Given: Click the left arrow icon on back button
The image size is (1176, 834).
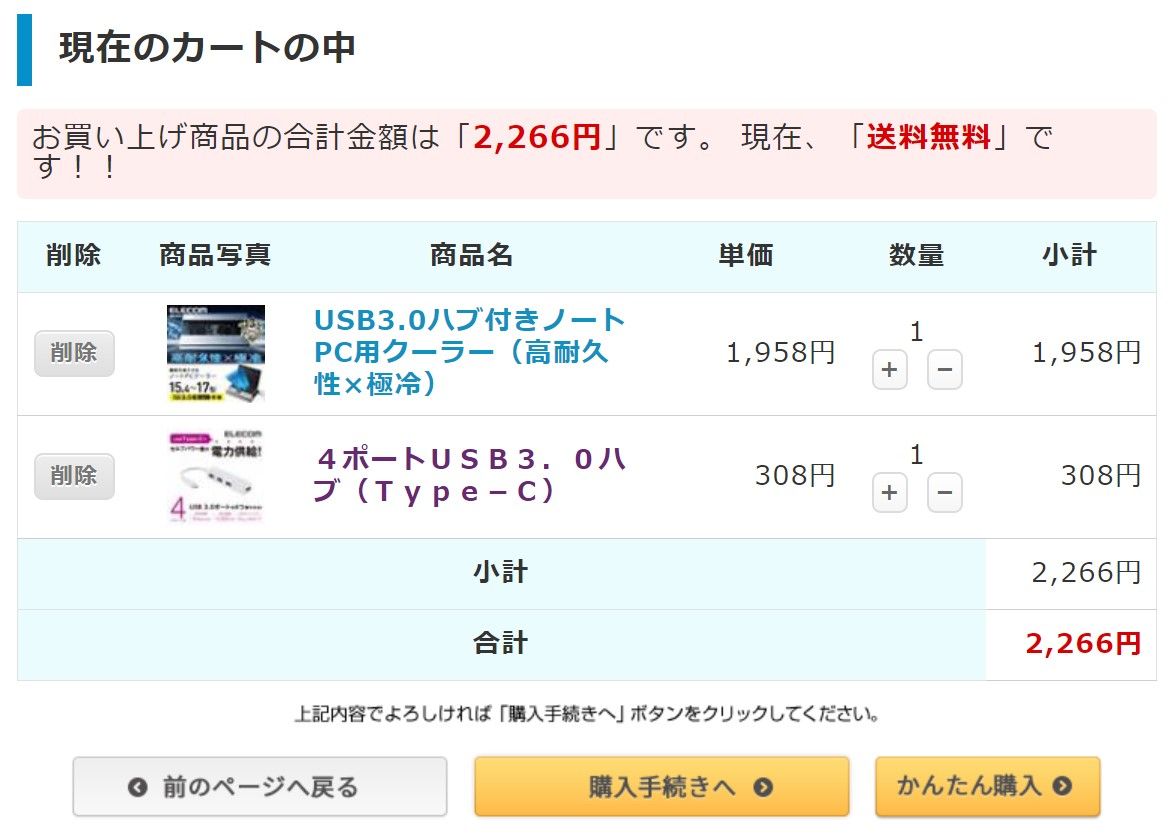Looking at the screenshot, I should pyautogui.click(x=138, y=788).
